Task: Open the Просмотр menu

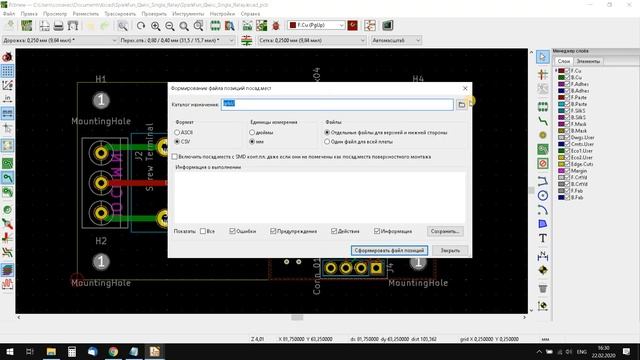Action: coord(55,14)
